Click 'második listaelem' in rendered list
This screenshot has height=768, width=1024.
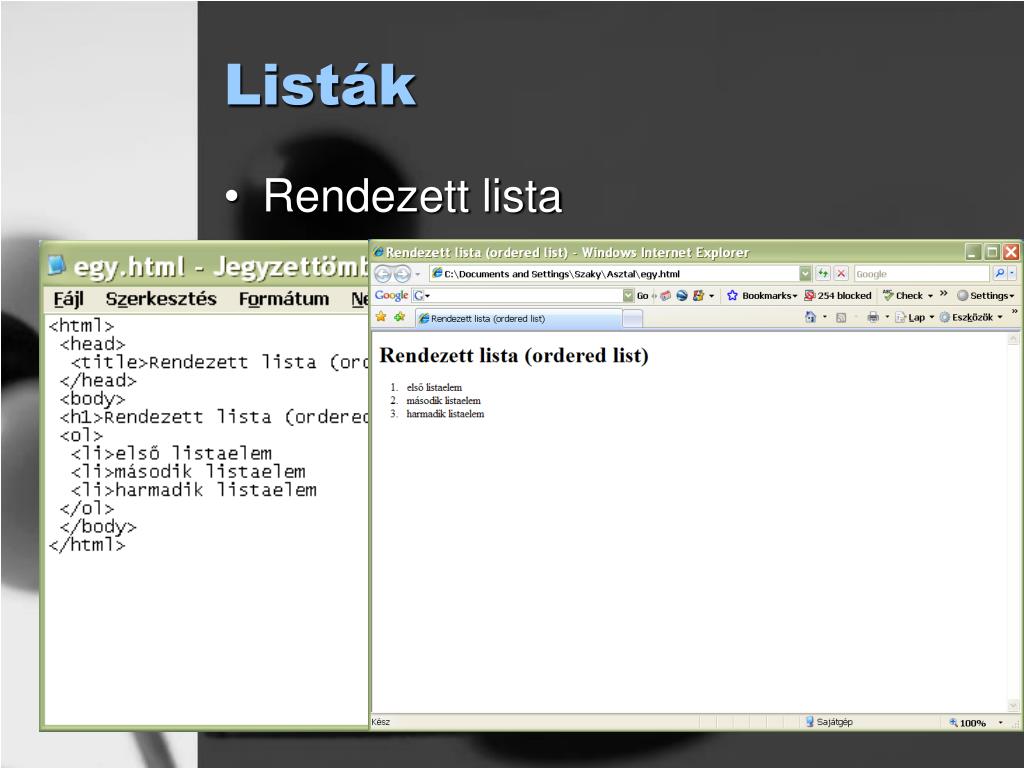coord(443,400)
